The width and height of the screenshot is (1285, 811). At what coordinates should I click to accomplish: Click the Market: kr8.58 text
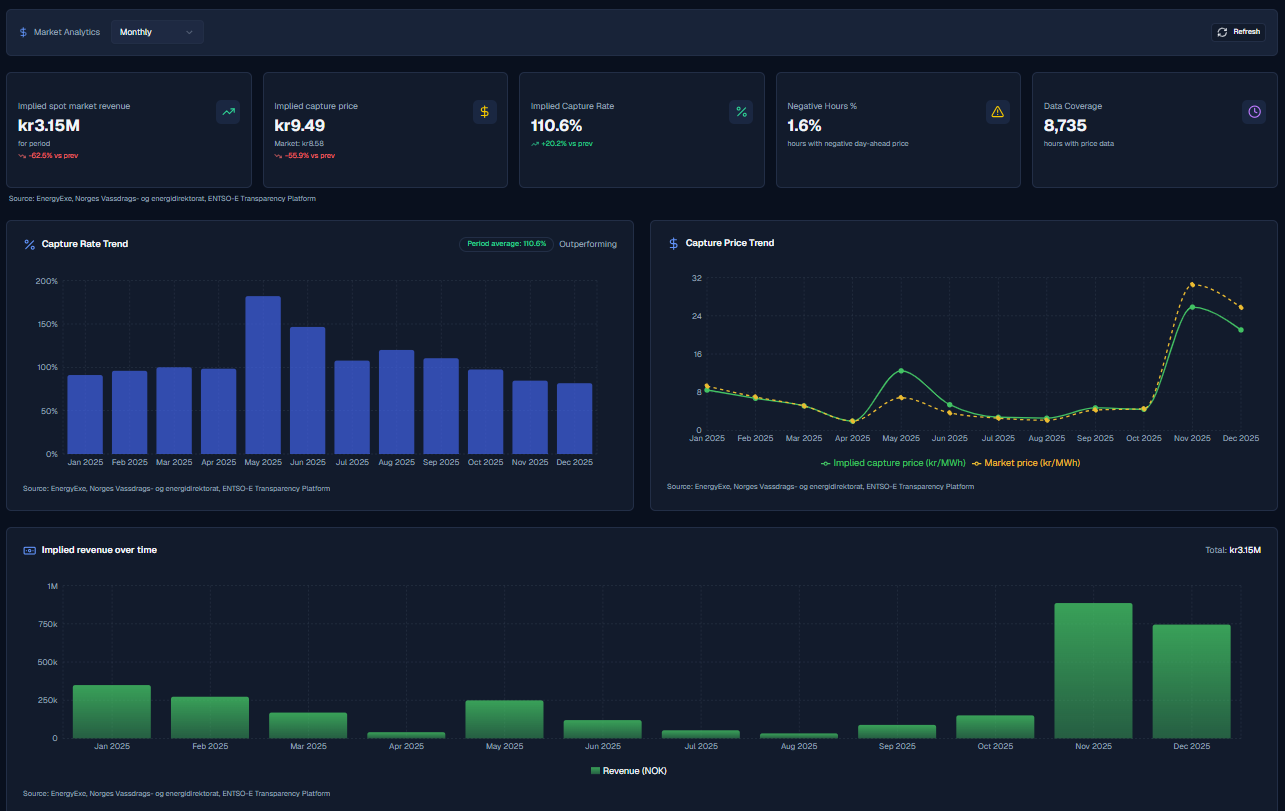pos(300,144)
